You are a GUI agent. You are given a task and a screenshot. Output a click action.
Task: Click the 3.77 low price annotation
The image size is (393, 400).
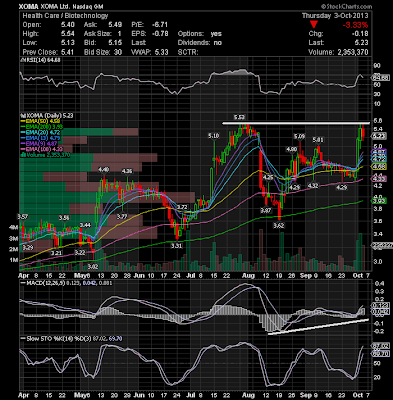[x=122, y=217]
